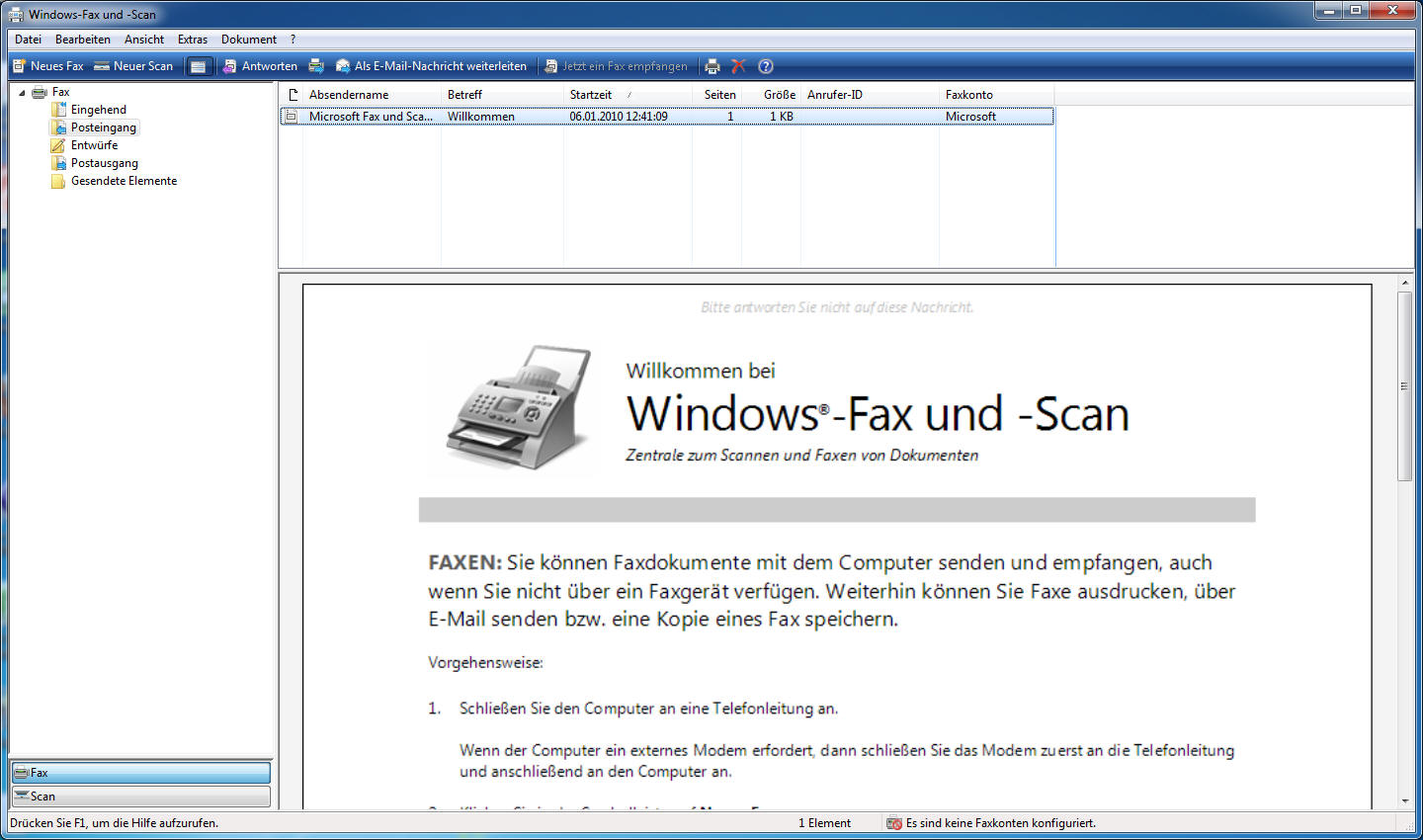Click Jetzt ein Fax empfangen
Image resolution: width=1423 pixels, height=840 pixels.
(616, 66)
